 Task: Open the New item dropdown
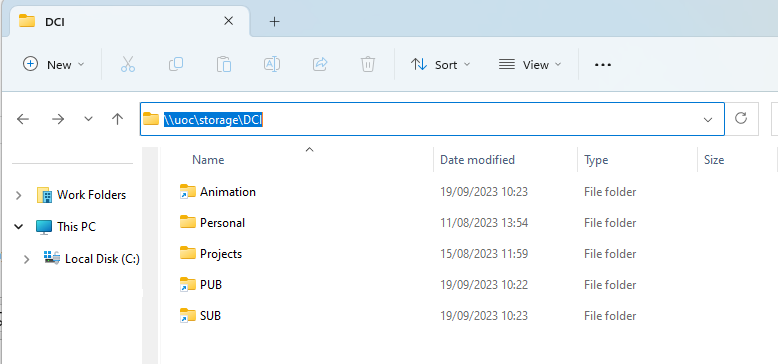[x=54, y=64]
